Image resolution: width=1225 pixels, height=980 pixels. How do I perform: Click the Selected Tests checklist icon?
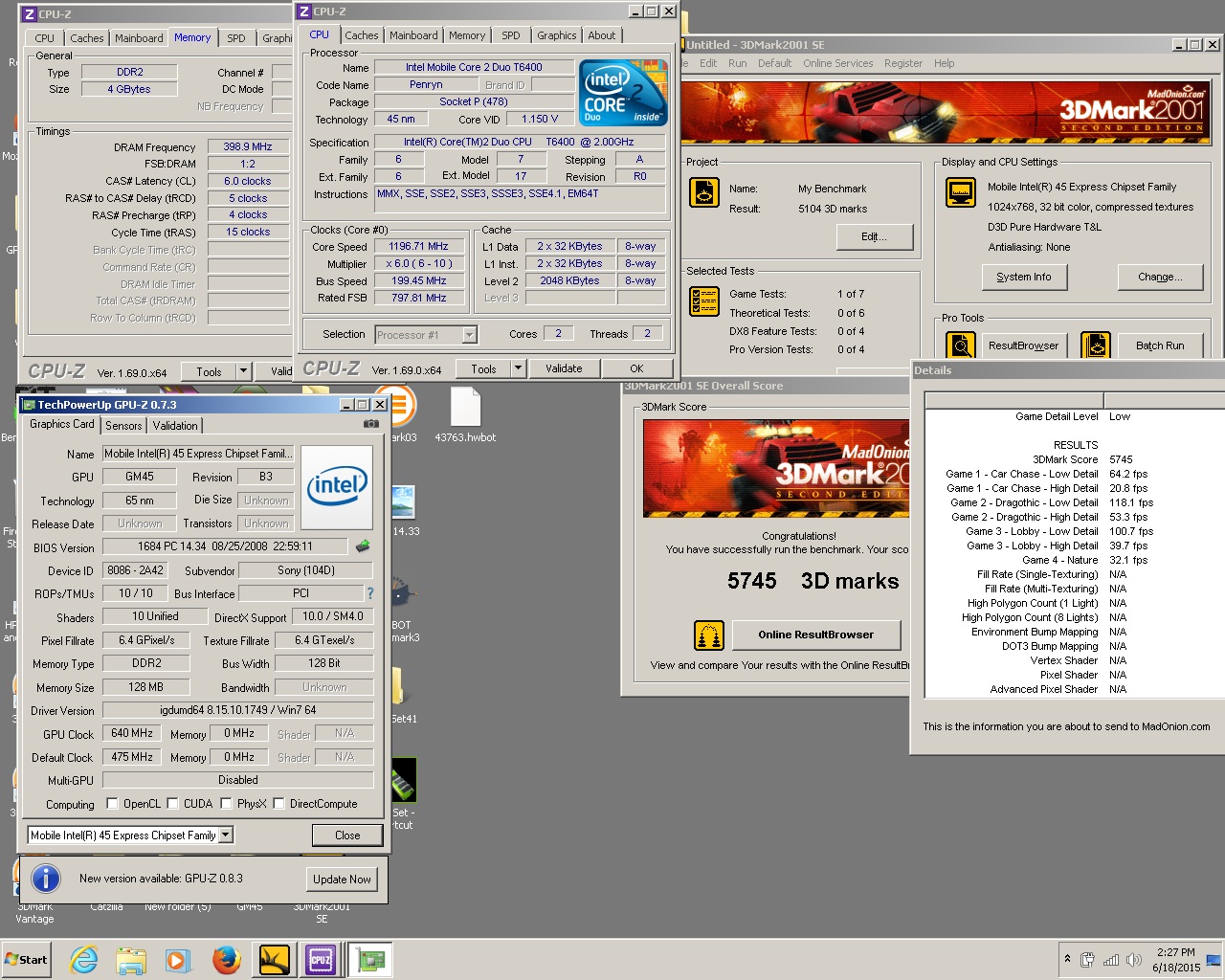704,301
